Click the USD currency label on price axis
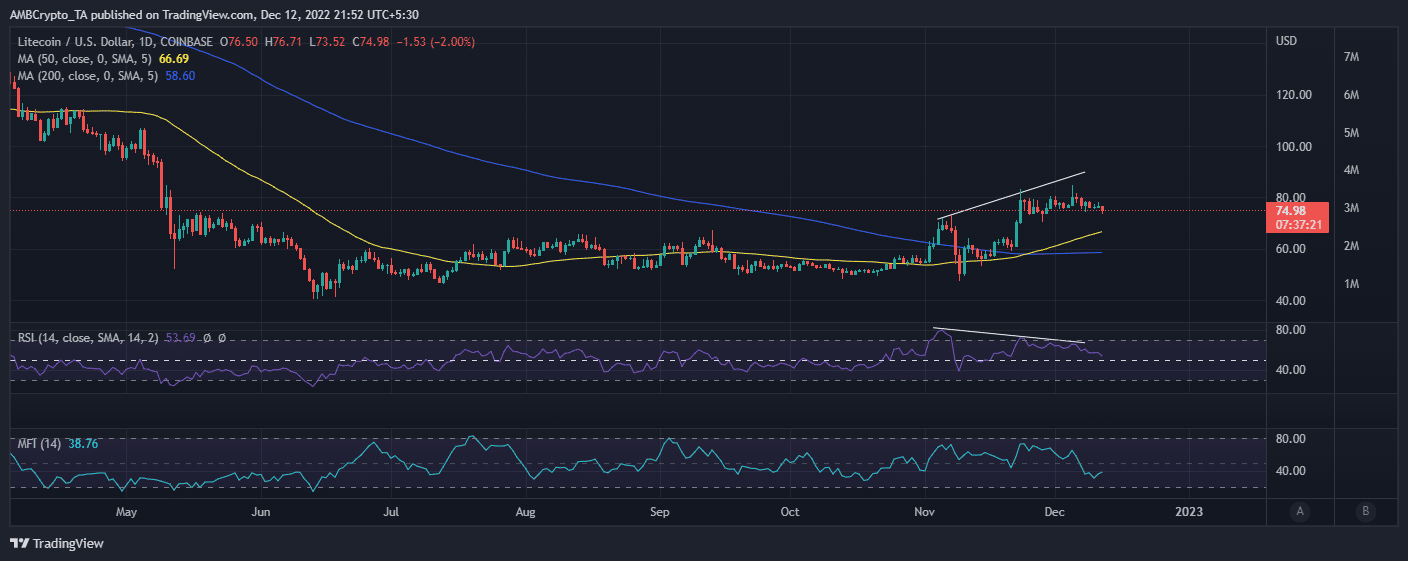The image size is (1408, 561). 1286,41
